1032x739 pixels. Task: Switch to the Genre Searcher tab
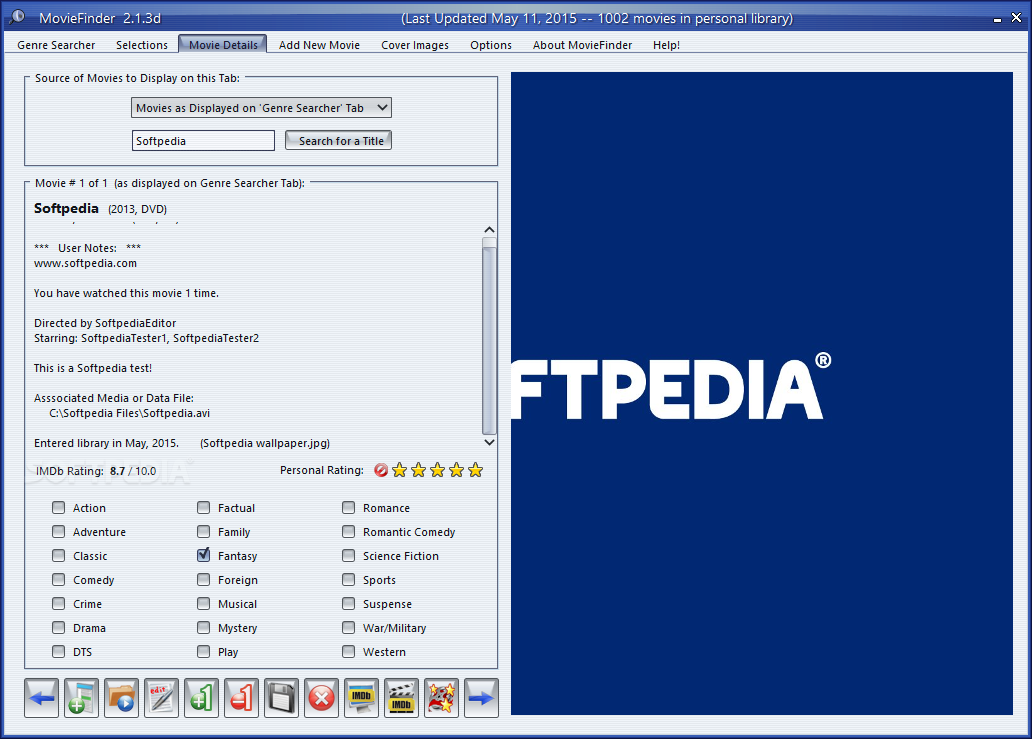coord(56,45)
